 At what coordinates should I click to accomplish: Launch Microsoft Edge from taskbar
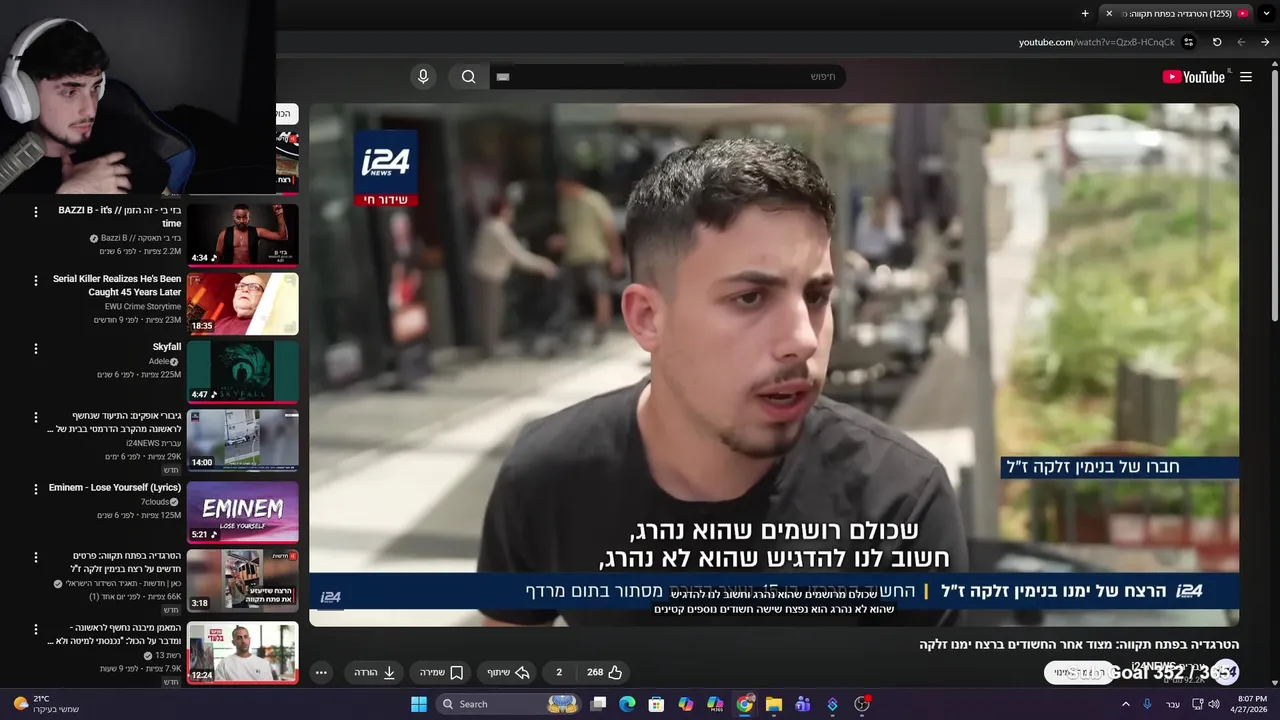pyautogui.click(x=627, y=704)
